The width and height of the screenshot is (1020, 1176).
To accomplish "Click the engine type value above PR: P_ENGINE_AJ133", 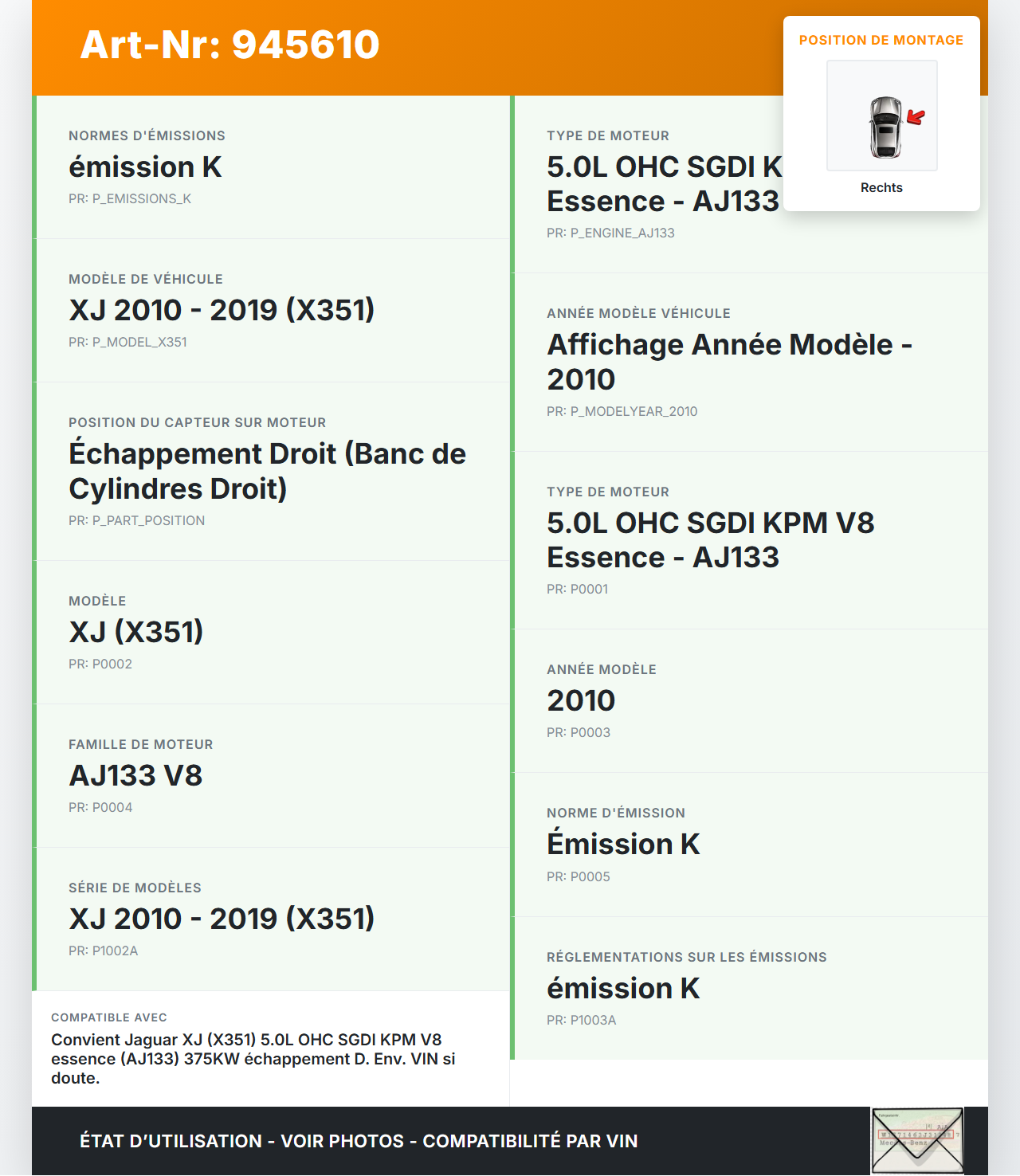I will pyautogui.click(x=665, y=184).
